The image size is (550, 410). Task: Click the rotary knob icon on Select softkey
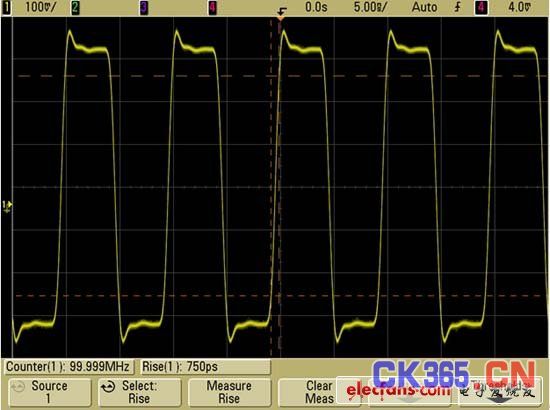108,387
